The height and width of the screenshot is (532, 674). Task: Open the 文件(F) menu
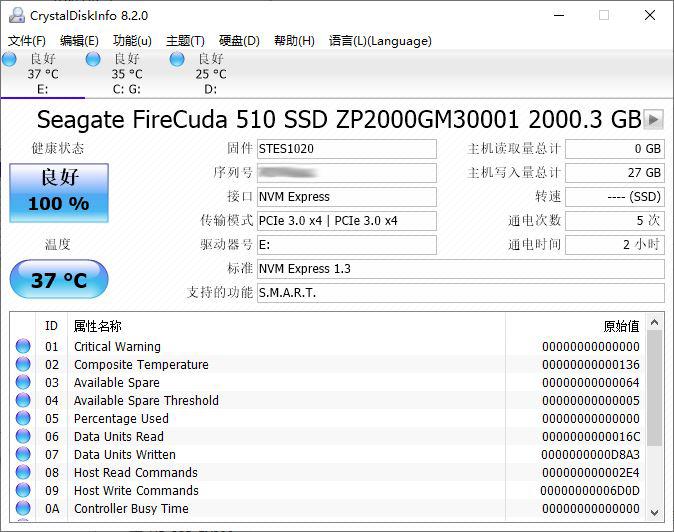[27, 41]
